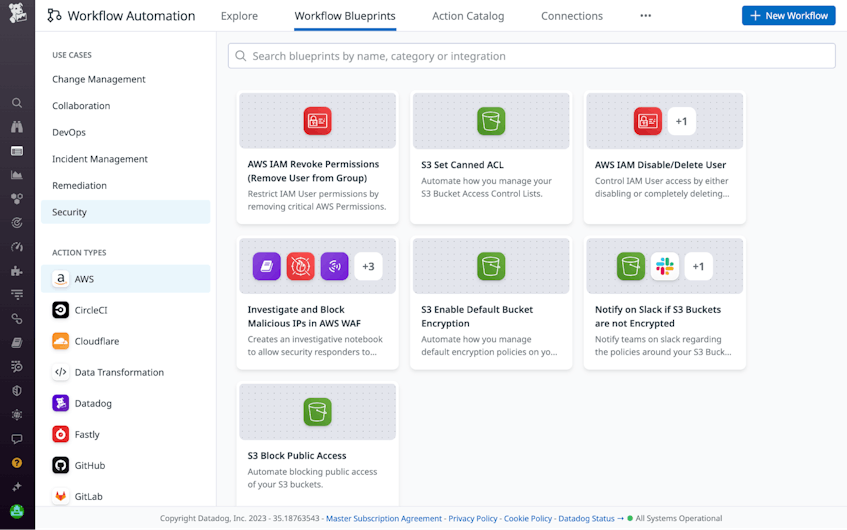
Task: Open the three-dots more tabs menu
Action: tap(646, 16)
